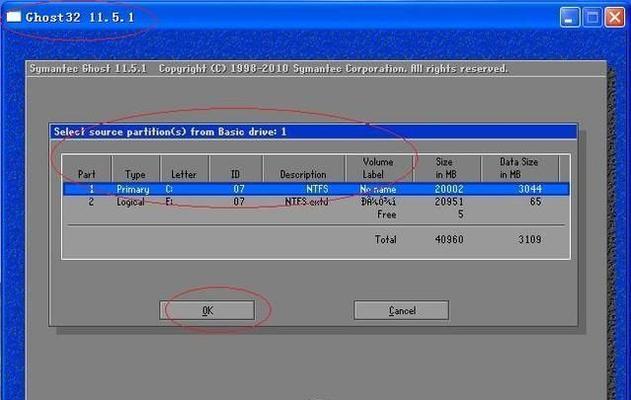This screenshot has height=400, width=631.
Task: Click the Description column header
Action: click(x=303, y=169)
